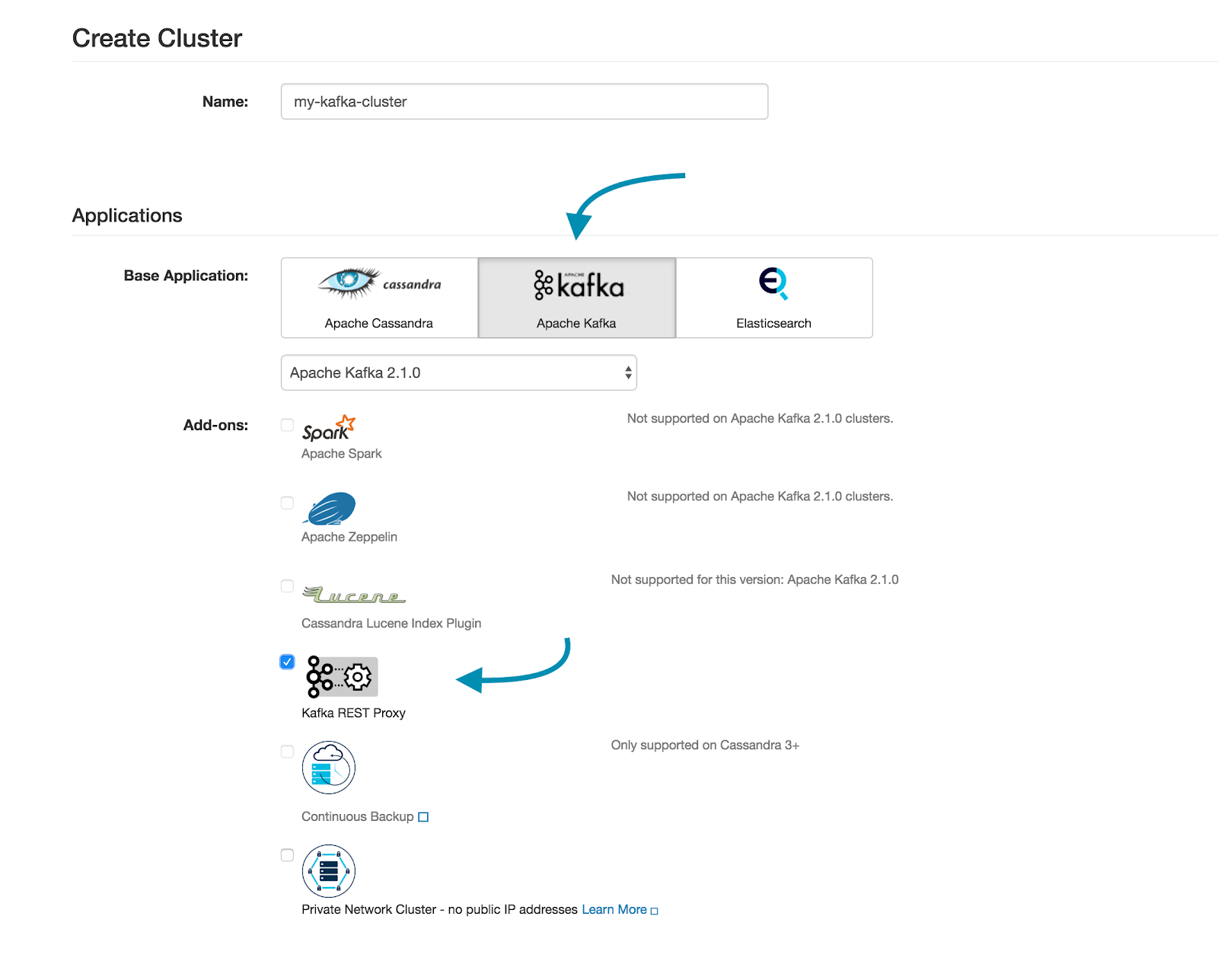Viewport: 1218px width, 980px height.
Task: Click the Continuous Backup cloud icon
Action: [x=329, y=768]
